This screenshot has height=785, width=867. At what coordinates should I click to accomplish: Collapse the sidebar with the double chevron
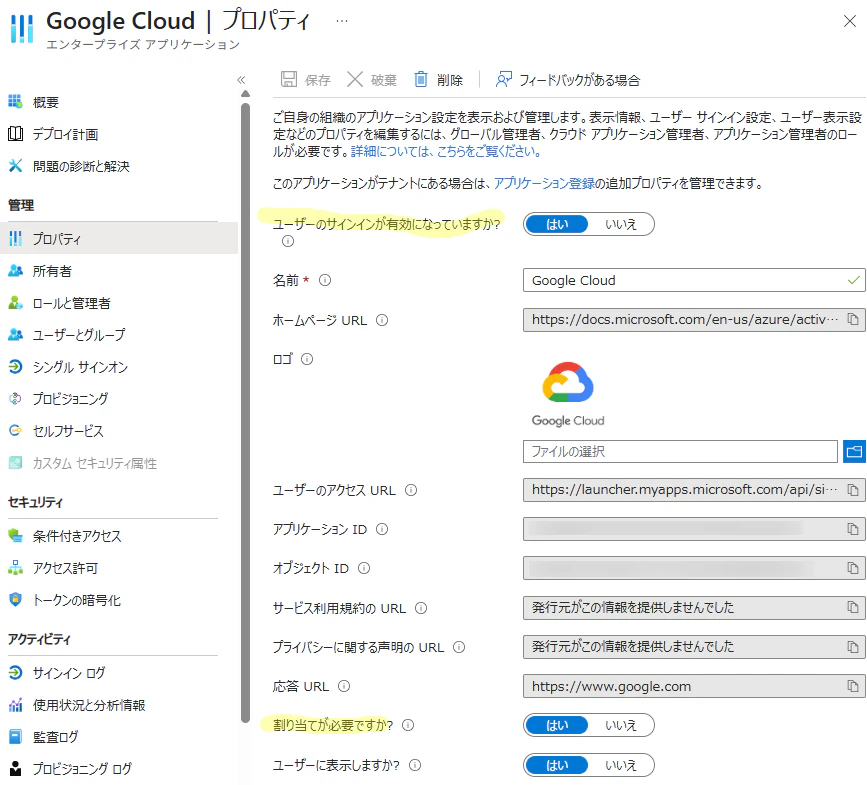point(241,80)
